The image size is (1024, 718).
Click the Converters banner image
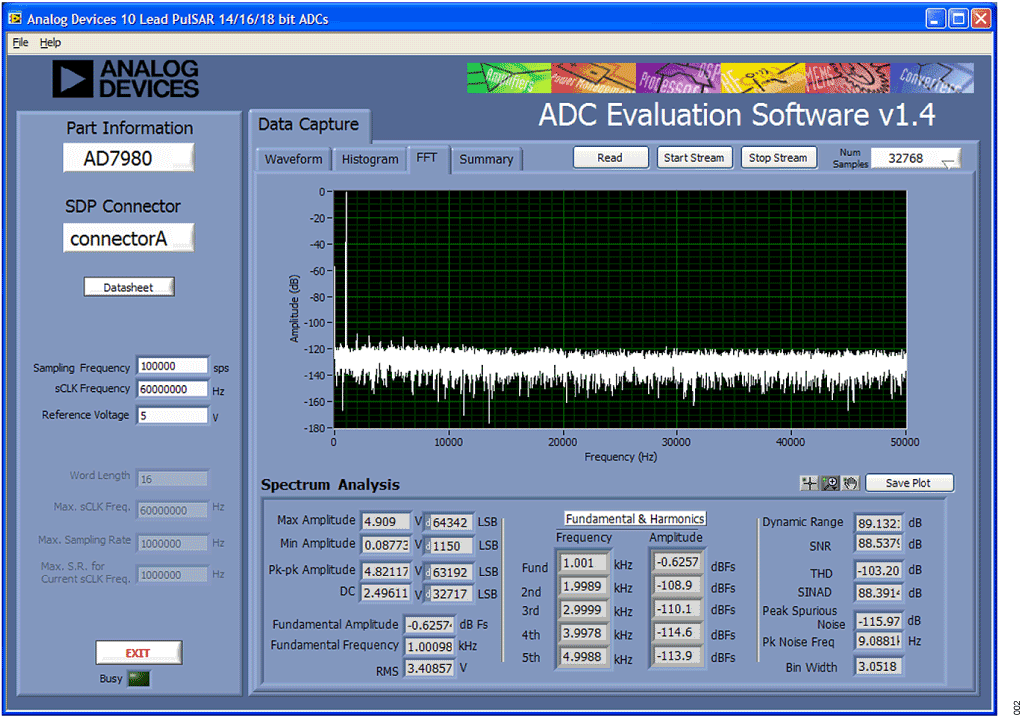[932, 78]
